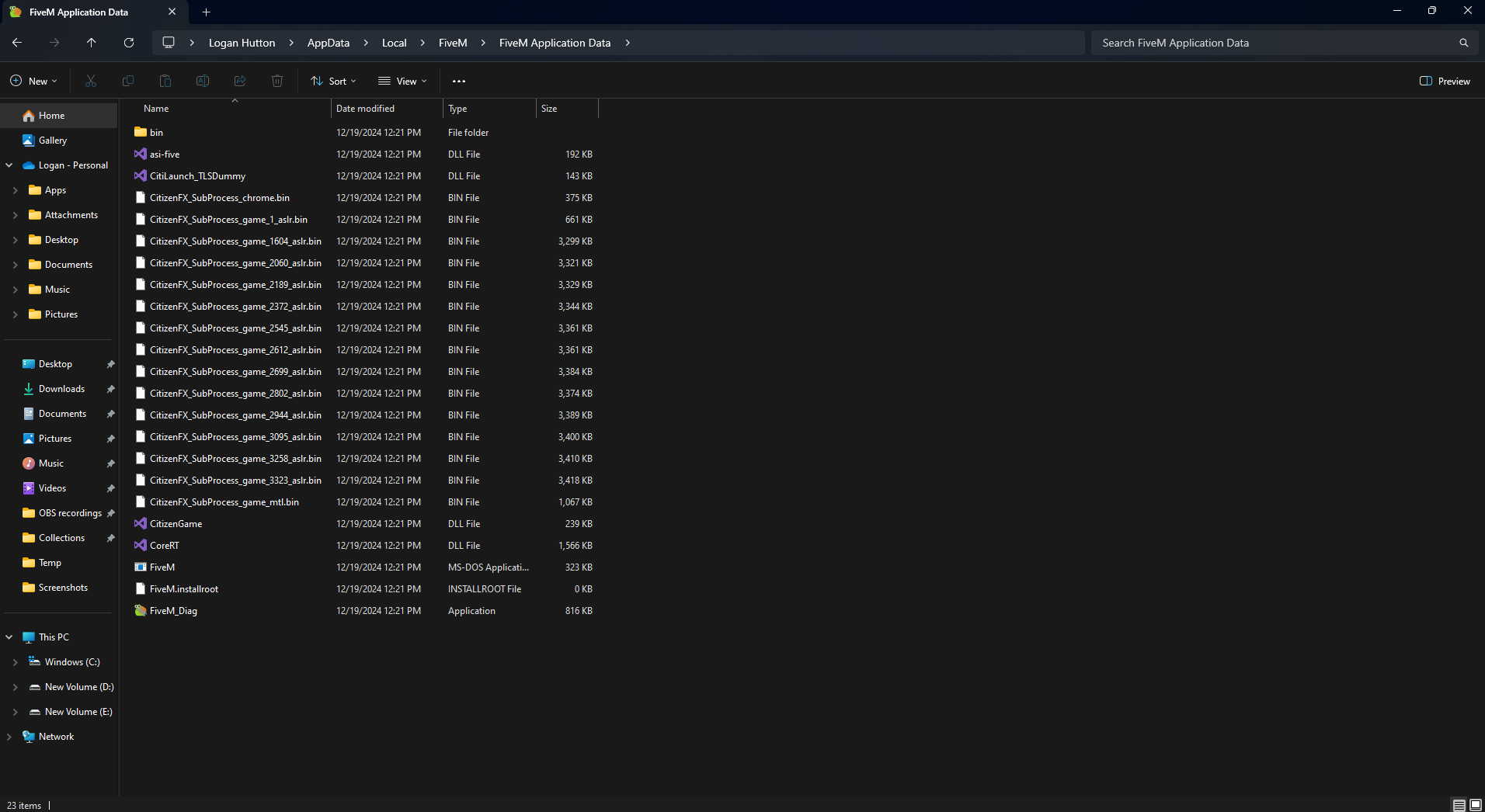The width and height of the screenshot is (1485, 812).
Task: Click the Rename icon in toolbar
Action: (x=203, y=81)
